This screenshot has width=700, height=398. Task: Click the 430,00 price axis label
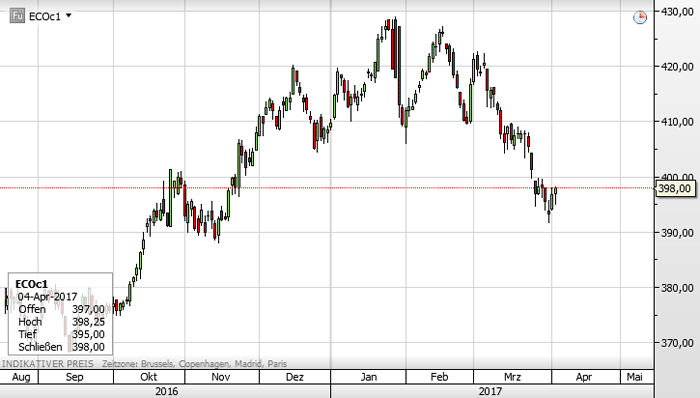(x=677, y=12)
